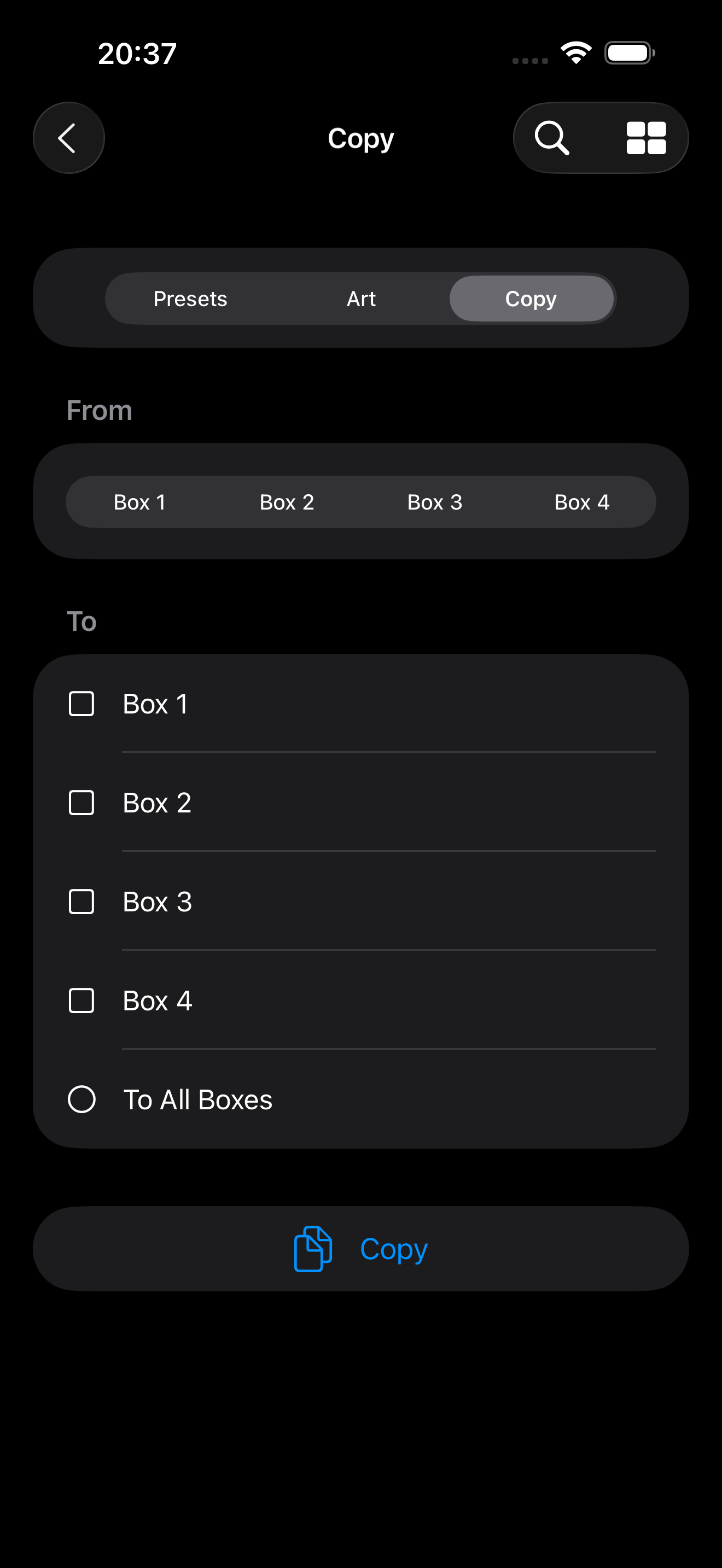Check the Box 1 destination checkbox
Screen dimensions: 722x1568
81,704
